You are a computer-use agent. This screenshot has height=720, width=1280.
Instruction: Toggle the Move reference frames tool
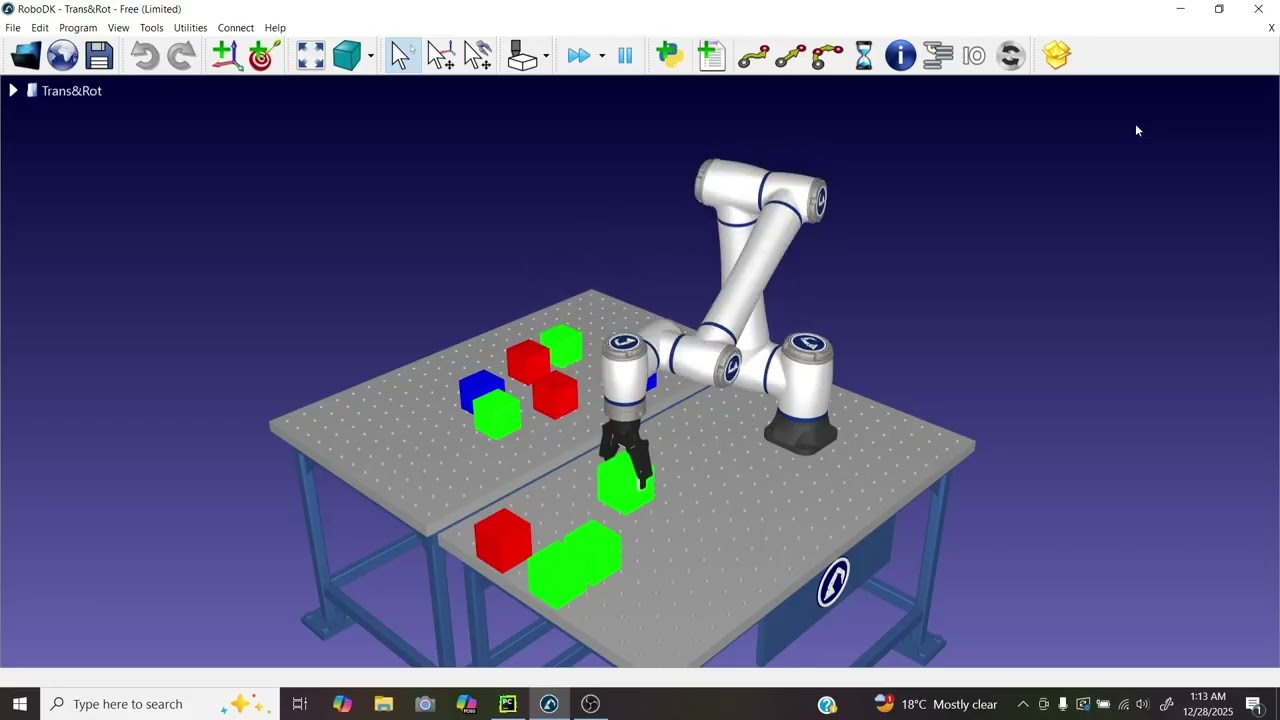pyautogui.click(x=440, y=56)
